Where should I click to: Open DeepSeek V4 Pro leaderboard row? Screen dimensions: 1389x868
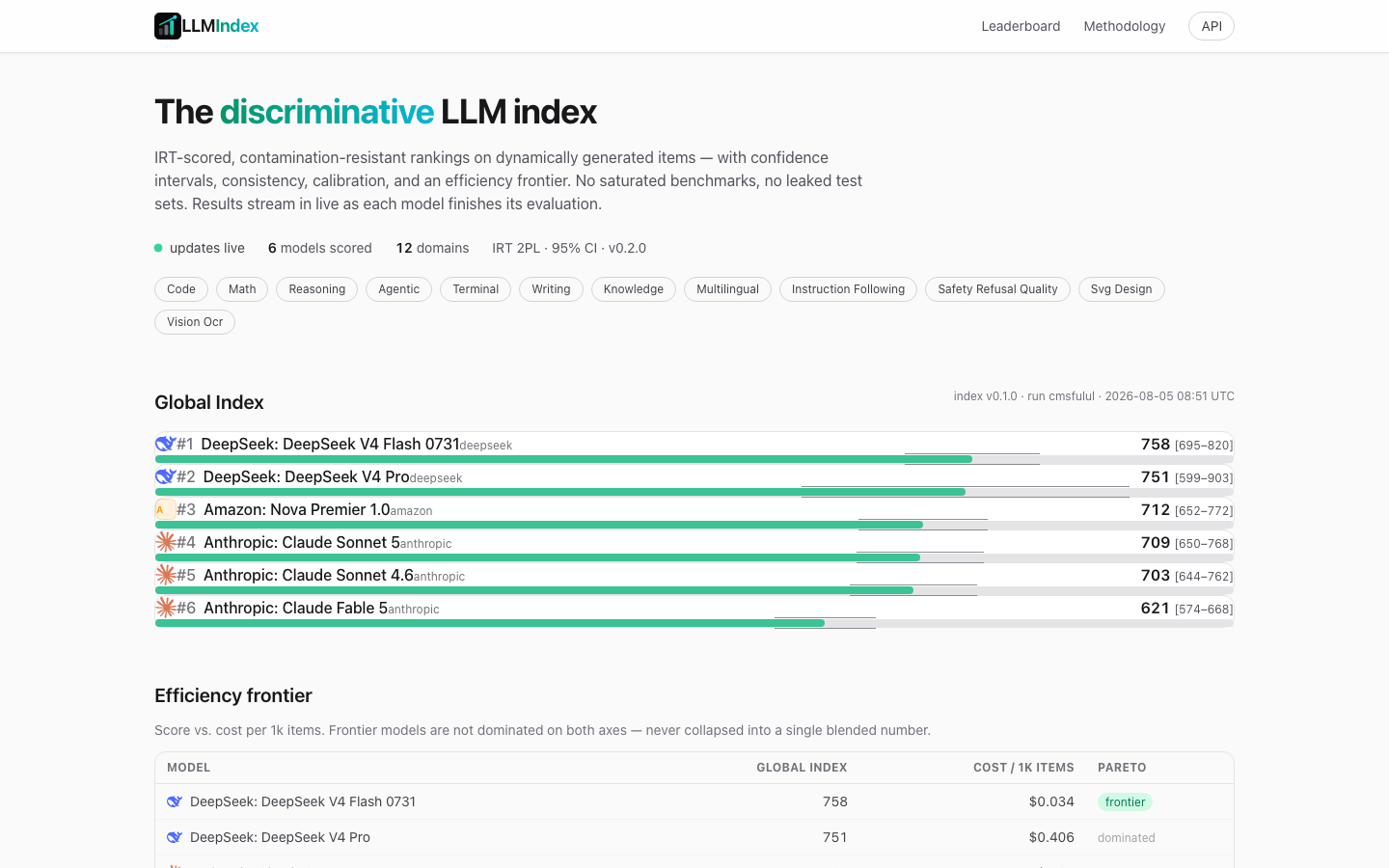point(694,481)
